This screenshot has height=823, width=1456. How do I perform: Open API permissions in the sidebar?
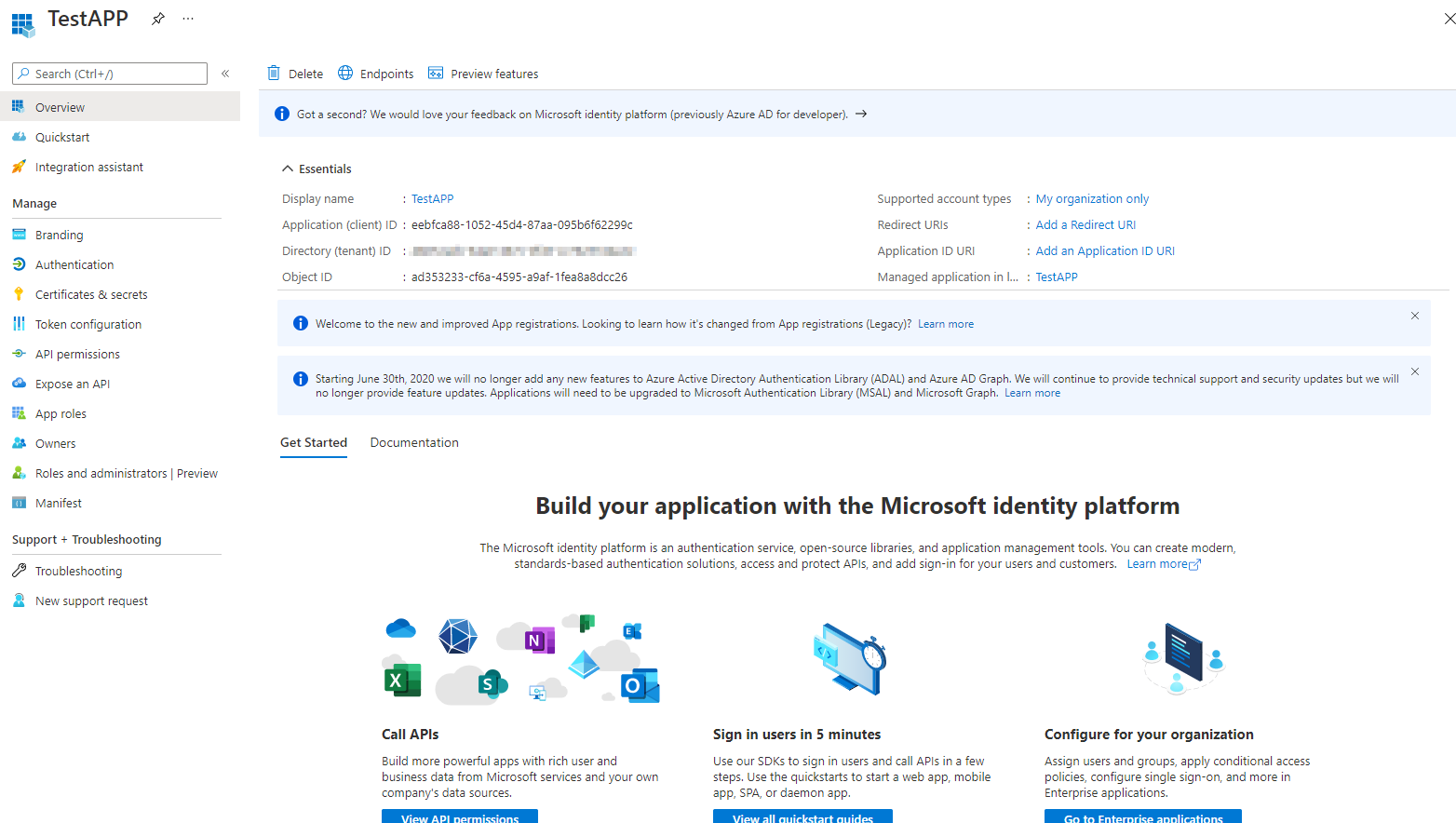tap(77, 353)
